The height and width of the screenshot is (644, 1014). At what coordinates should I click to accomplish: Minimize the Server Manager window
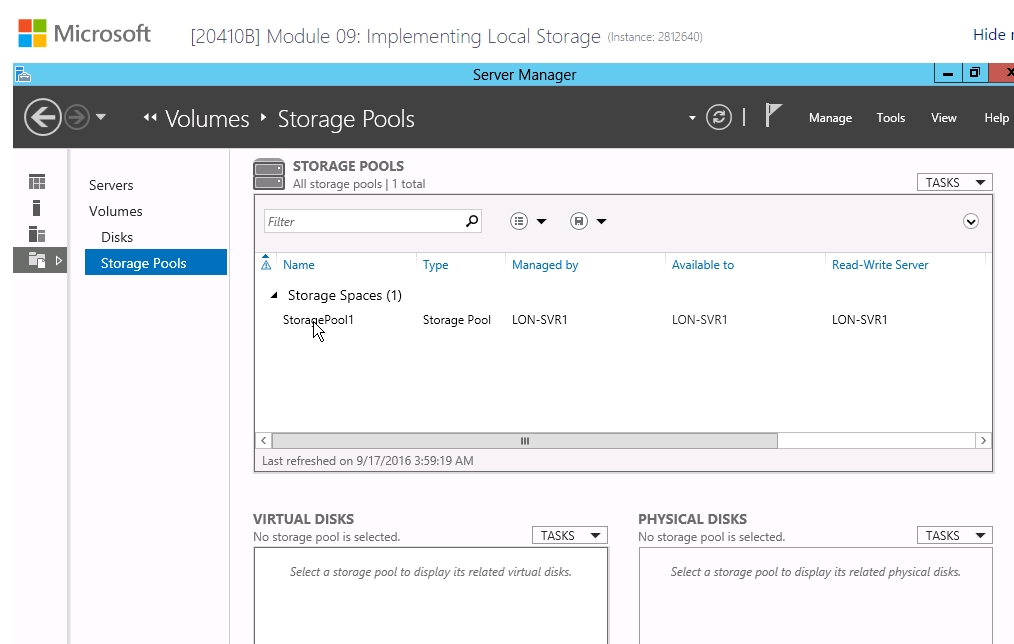[948, 73]
